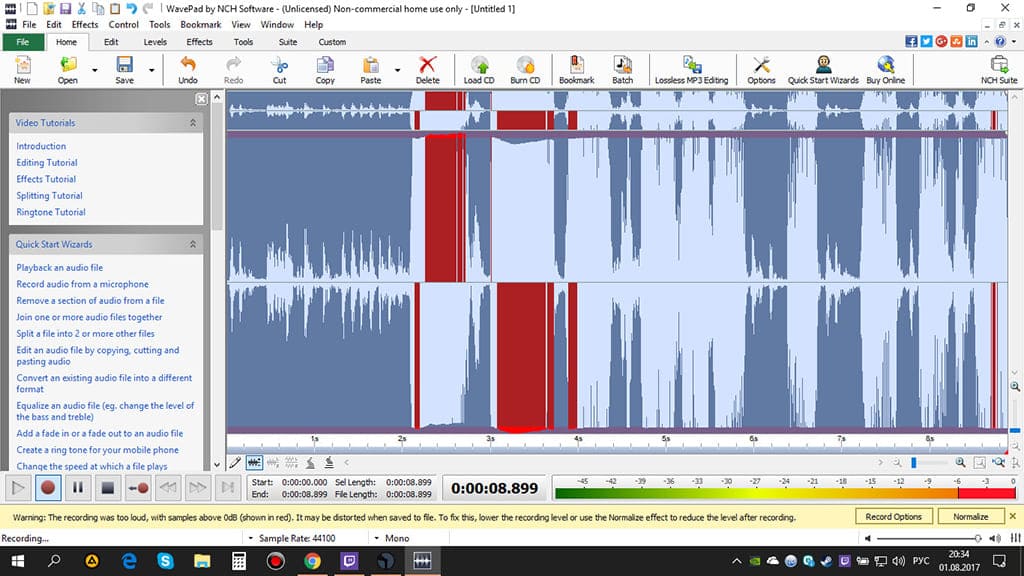Click the New file toolbar icon

tap(22, 70)
